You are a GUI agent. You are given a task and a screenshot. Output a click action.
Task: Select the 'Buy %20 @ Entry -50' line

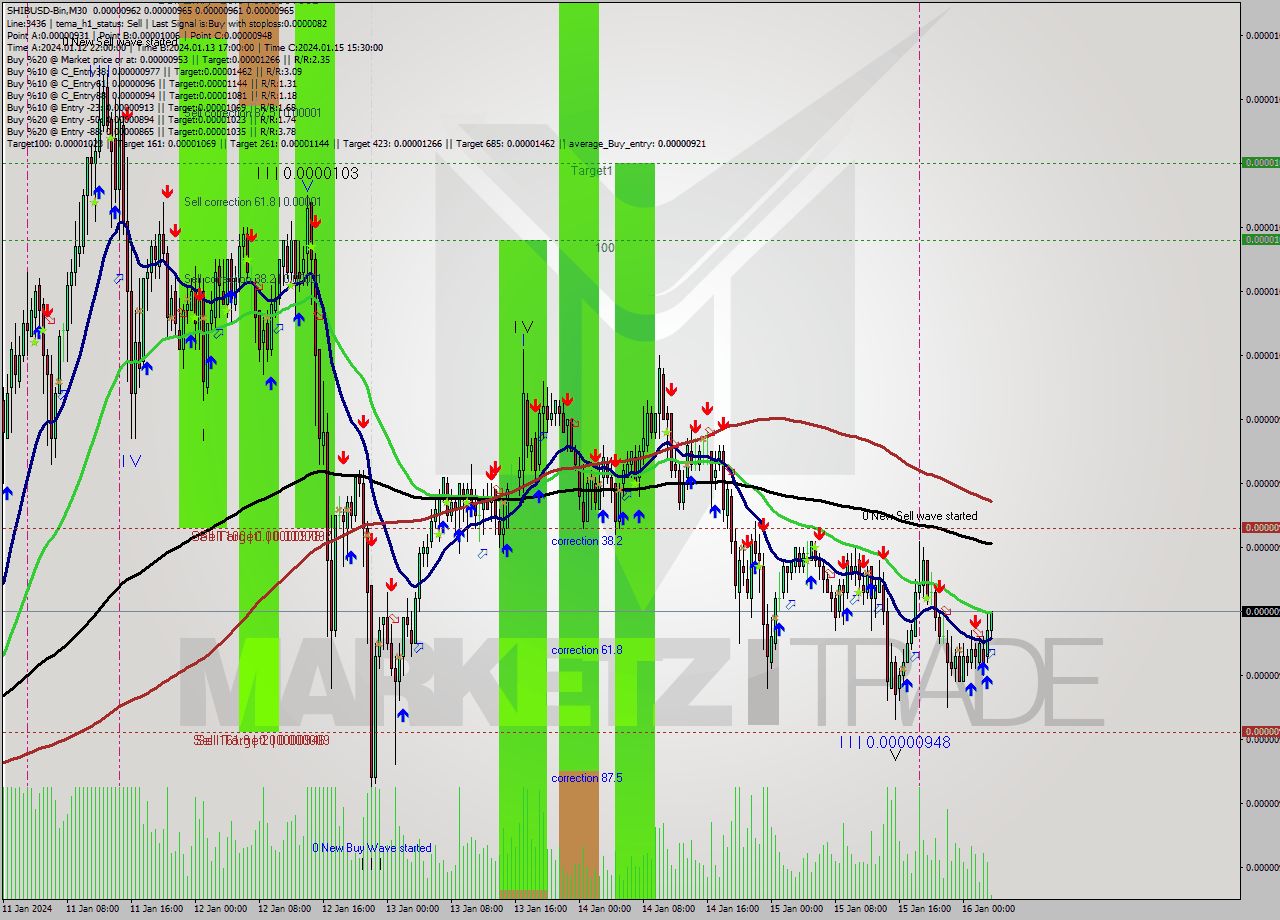151,119
